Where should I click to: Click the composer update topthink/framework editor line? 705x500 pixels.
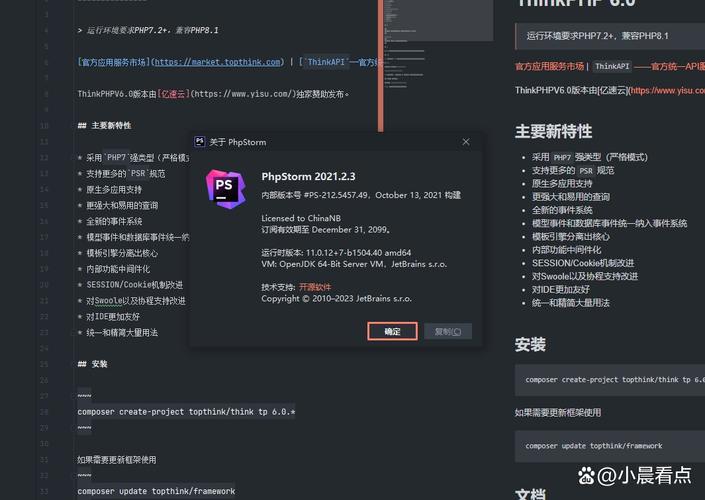156,491
